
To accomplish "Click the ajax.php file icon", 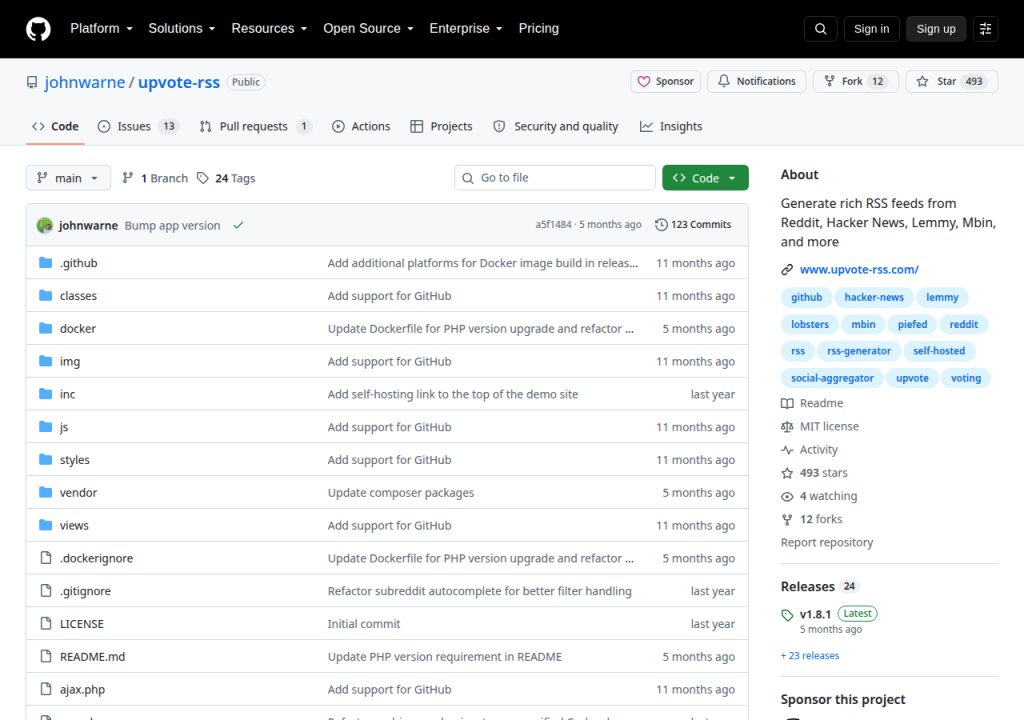I will [46, 689].
